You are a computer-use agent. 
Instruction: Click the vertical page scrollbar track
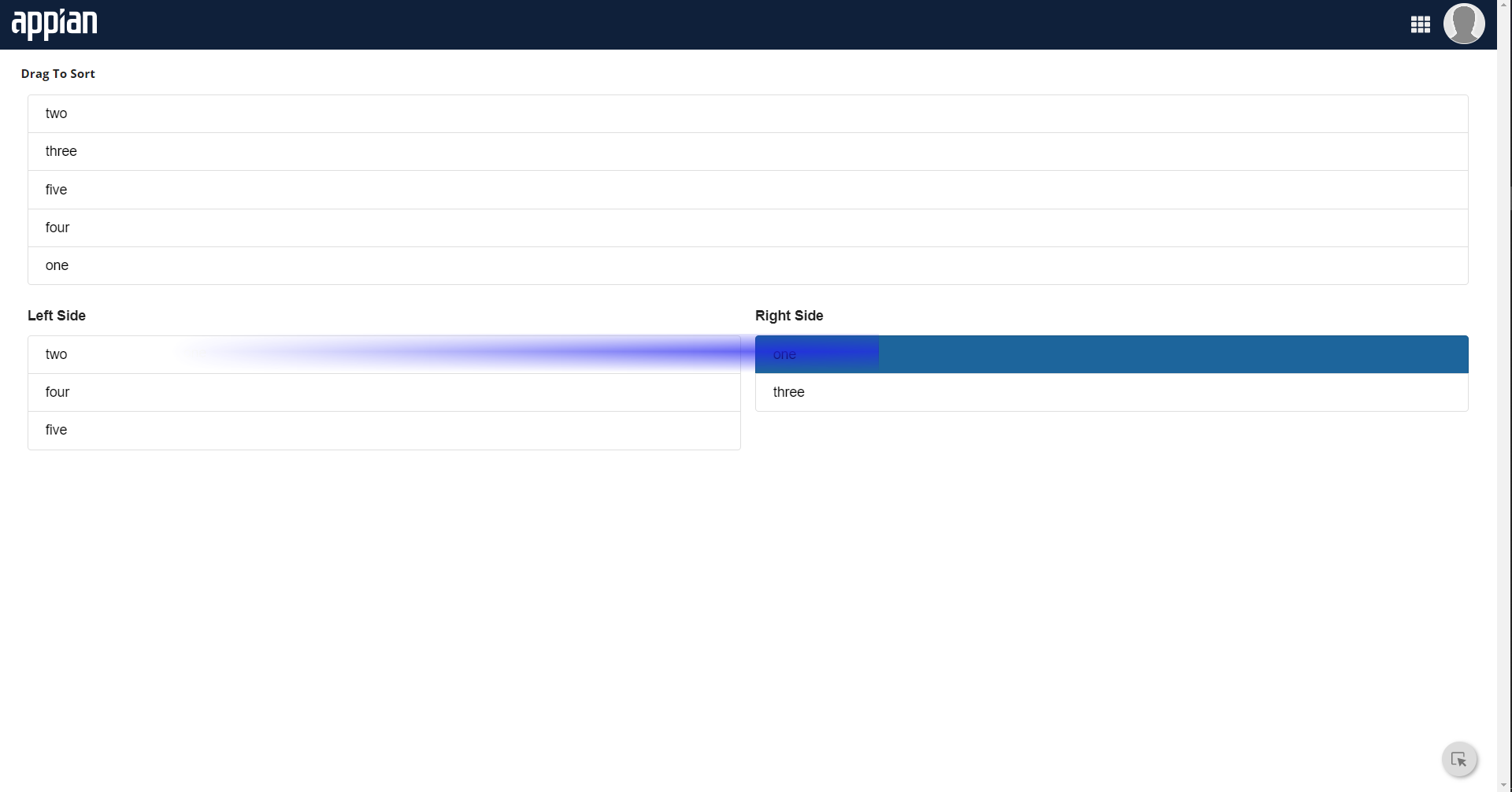(x=1504, y=472)
